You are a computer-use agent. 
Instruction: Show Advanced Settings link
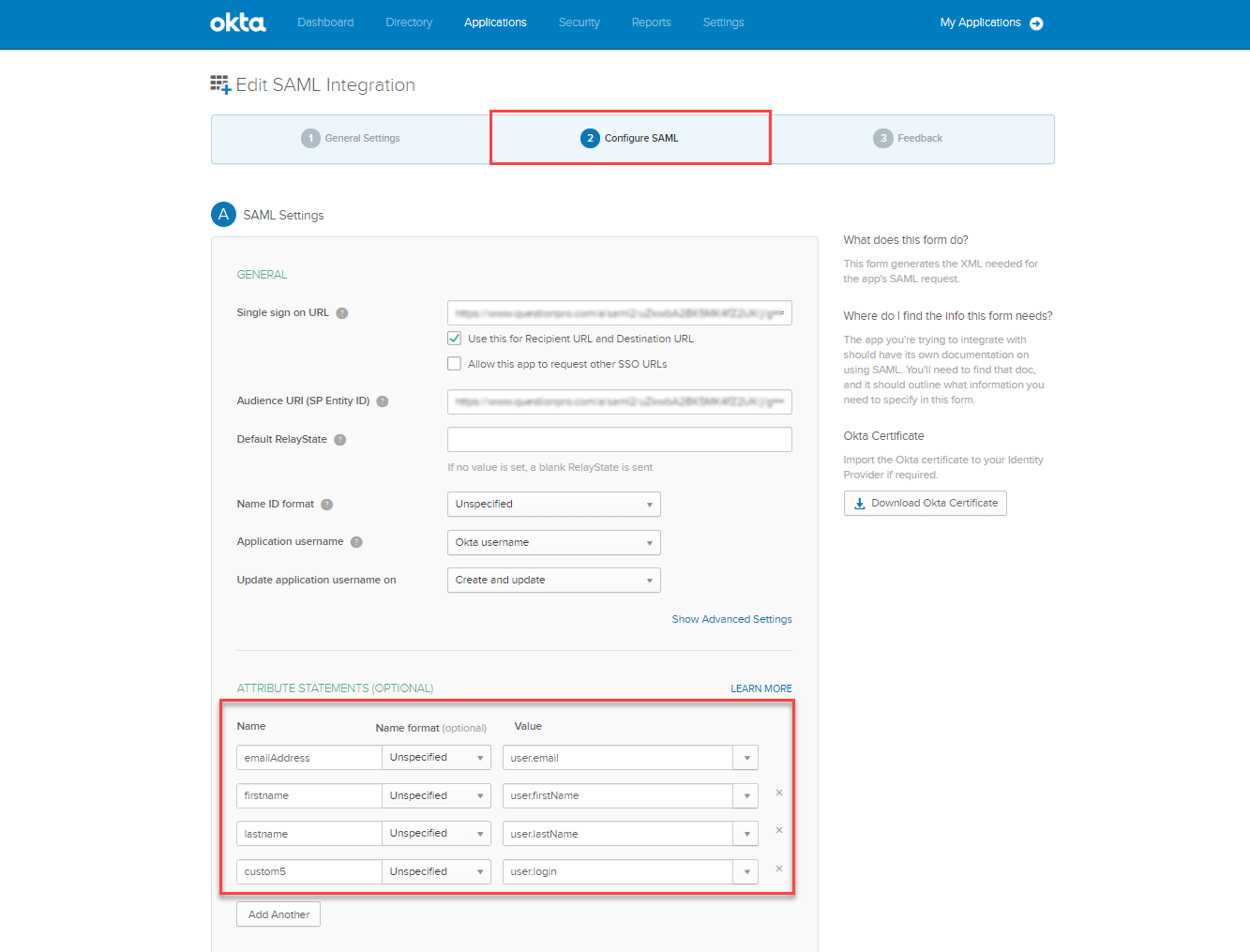[731, 619]
